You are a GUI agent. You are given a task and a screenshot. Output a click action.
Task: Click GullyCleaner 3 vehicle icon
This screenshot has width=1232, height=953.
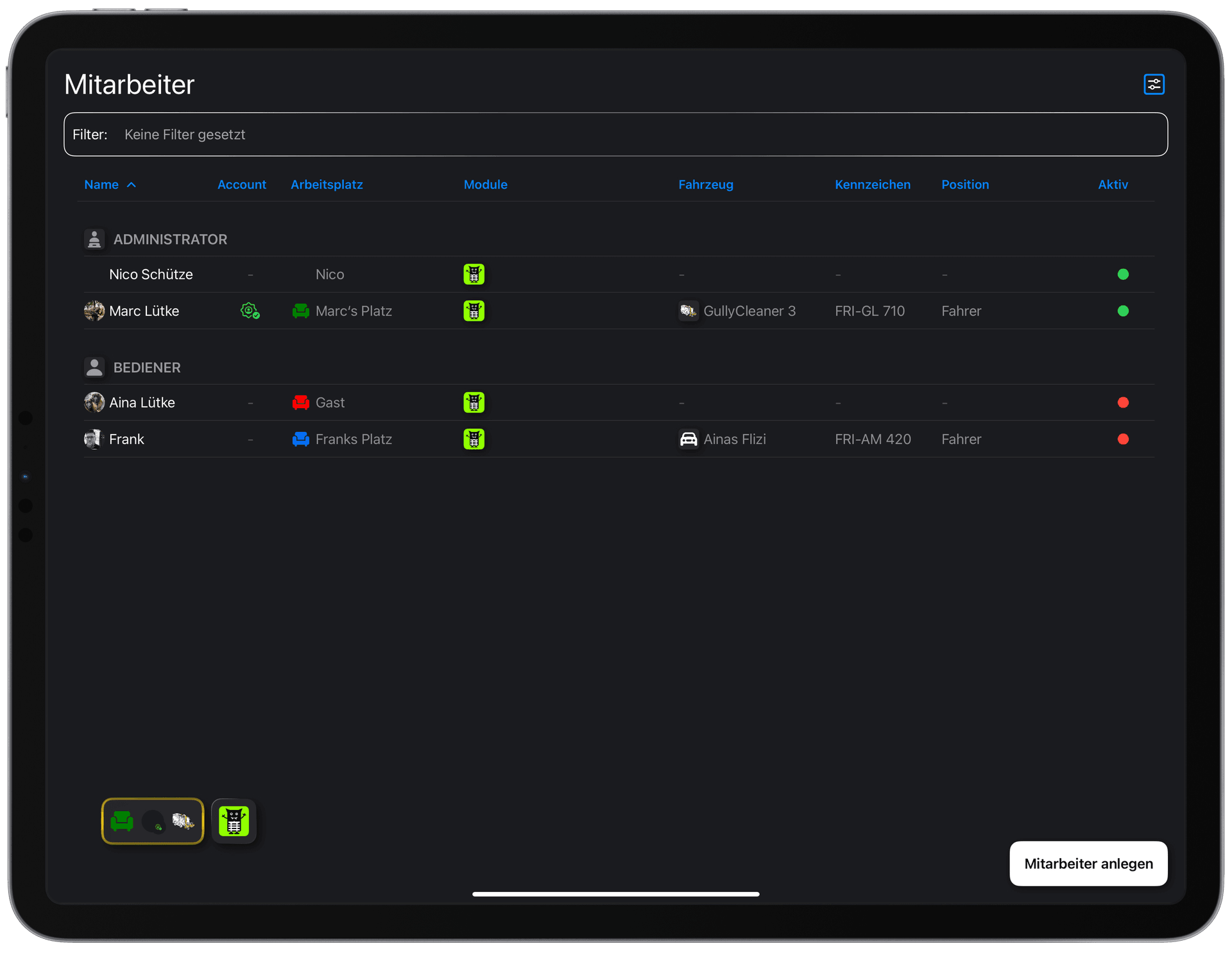[x=689, y=311]
